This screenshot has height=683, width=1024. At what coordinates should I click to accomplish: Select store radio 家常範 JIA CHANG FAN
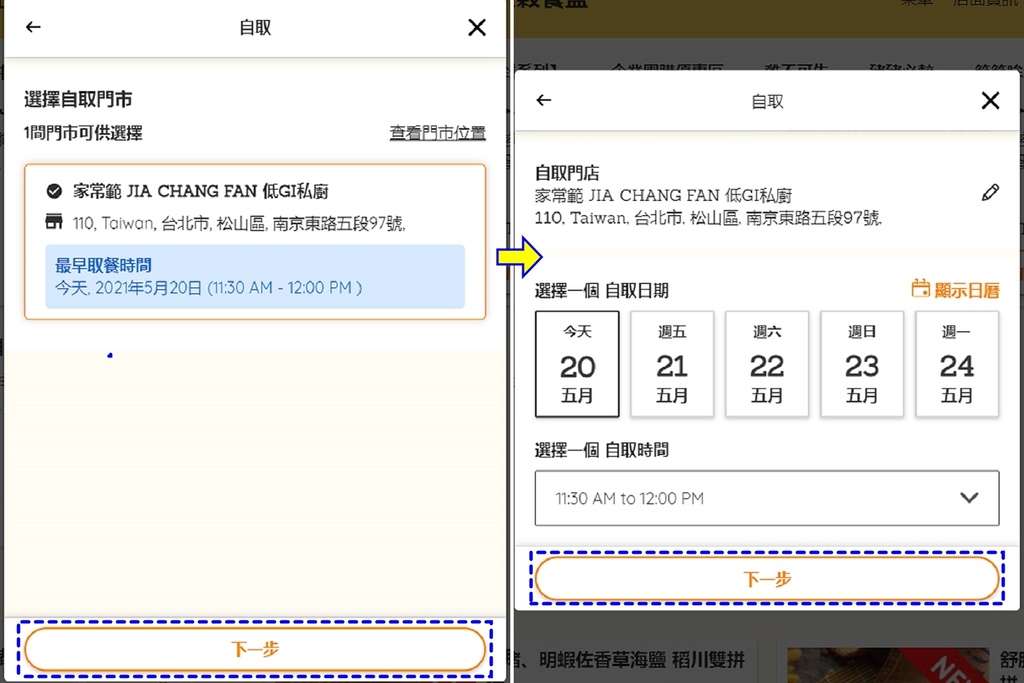[54, 191]
